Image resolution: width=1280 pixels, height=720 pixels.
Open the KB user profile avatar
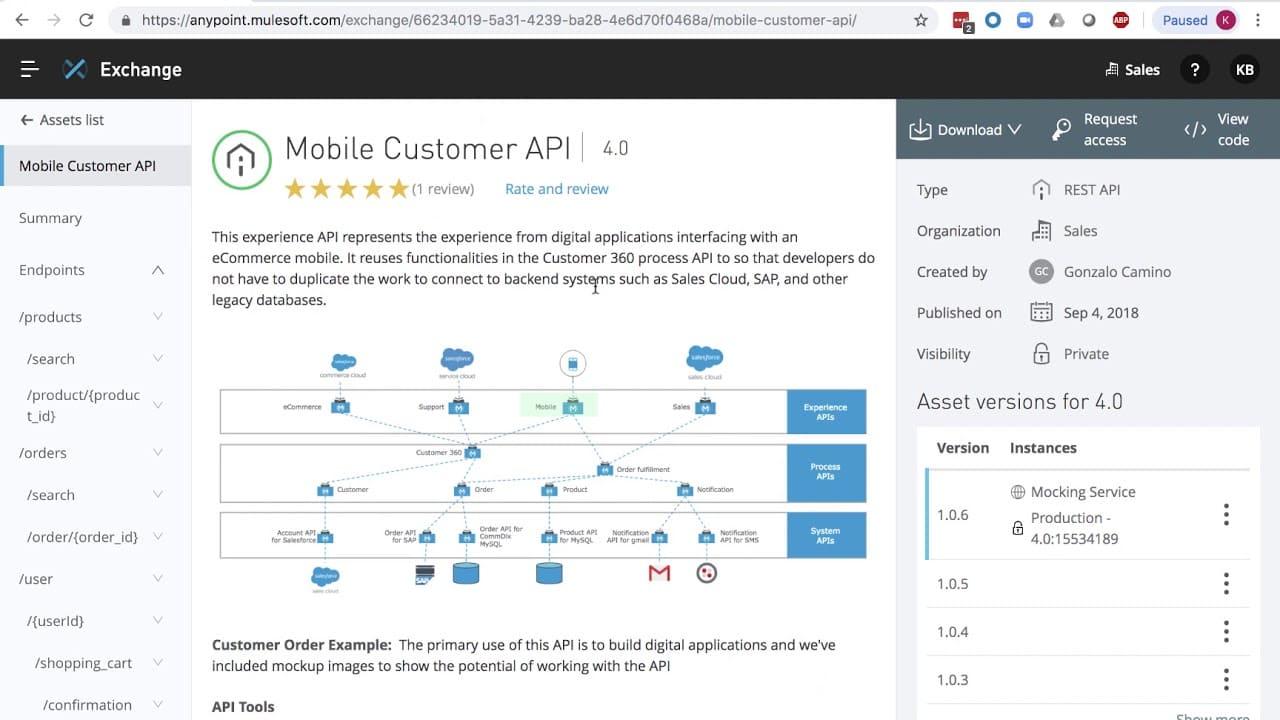pos(1244,69)
